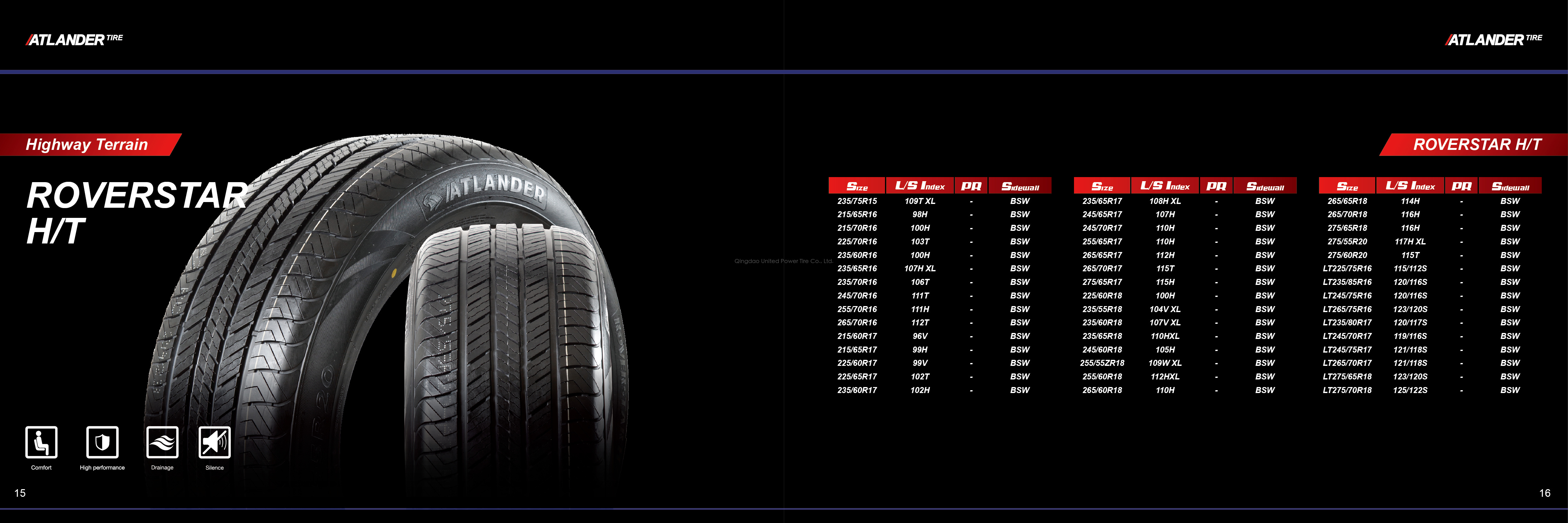Click the Atlander Tire logo on right page
The height and width of the screenshot is (523, 1568).
click(1494, 40)
